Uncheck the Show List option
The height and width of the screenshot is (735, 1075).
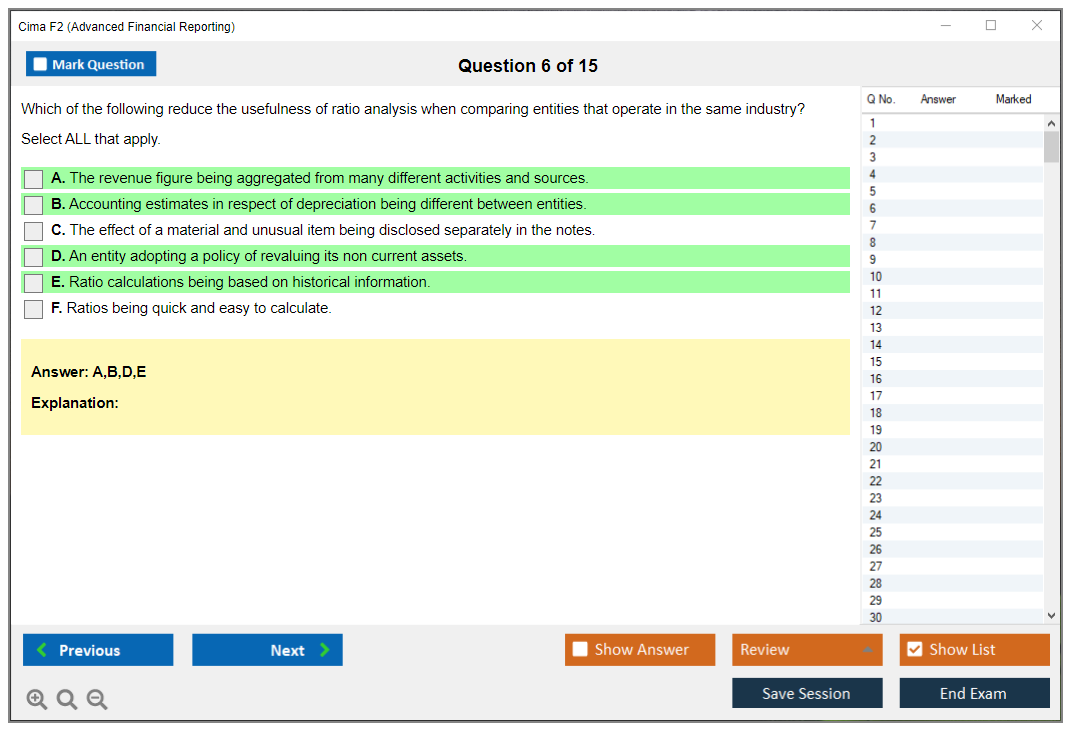[914, 650]
